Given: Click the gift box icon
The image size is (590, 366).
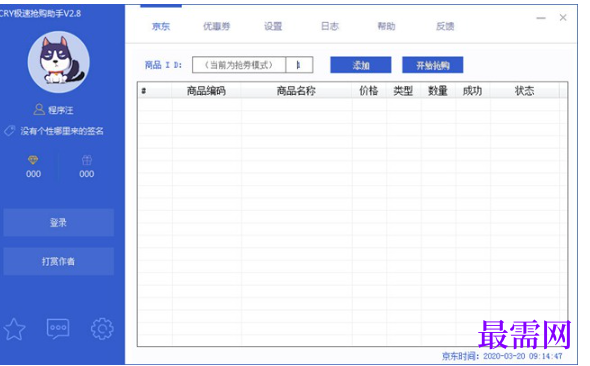Looking at the screenshot, I should coord(87,160).
